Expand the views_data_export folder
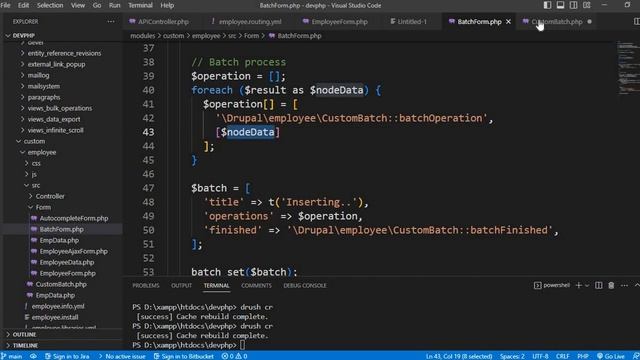Viewport: 640px width, 360px height. [54, 119]
